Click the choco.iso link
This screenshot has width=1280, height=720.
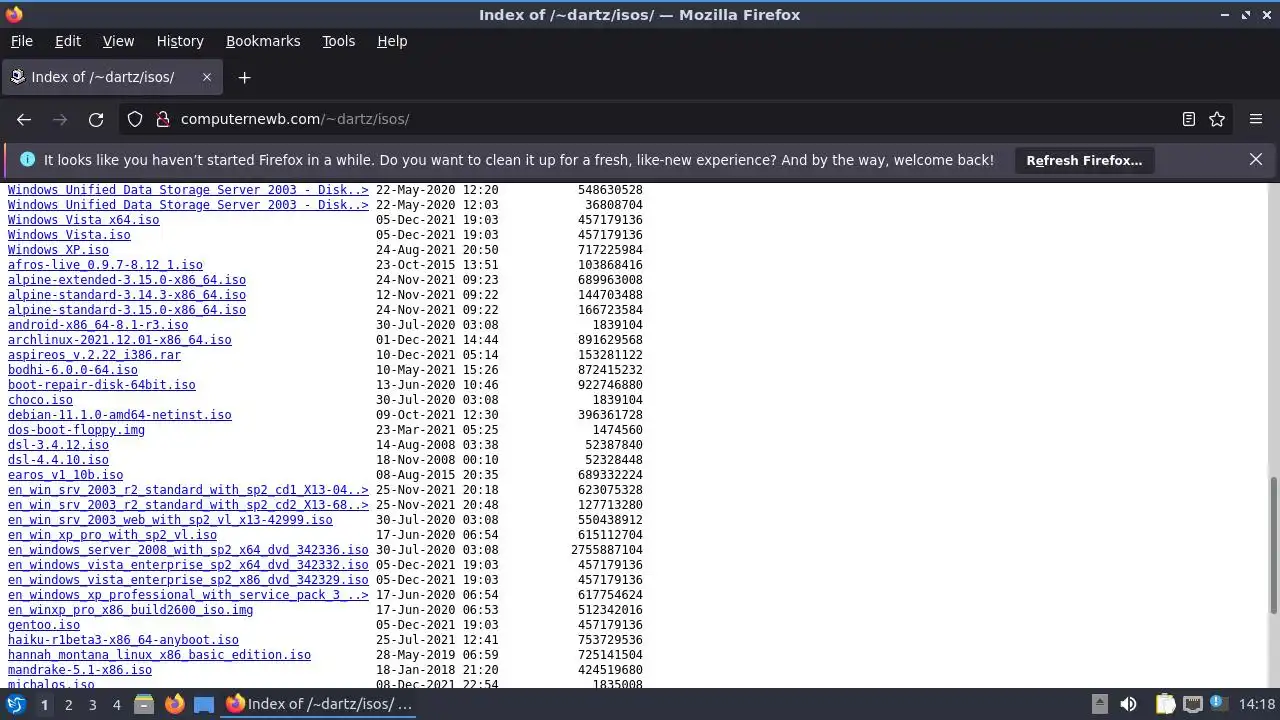click(x=40, y=400)
